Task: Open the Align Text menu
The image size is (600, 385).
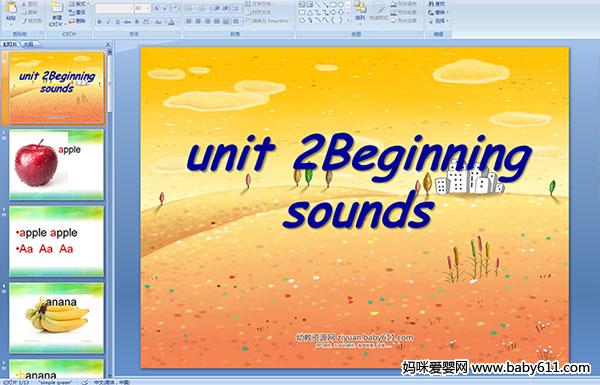Action: (261, 12)
